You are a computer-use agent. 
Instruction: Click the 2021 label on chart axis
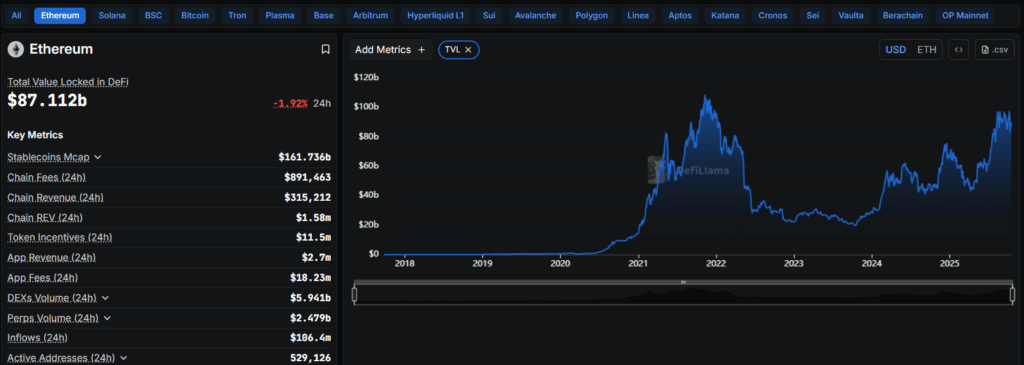pyautogui.click(x=637, y=264)
